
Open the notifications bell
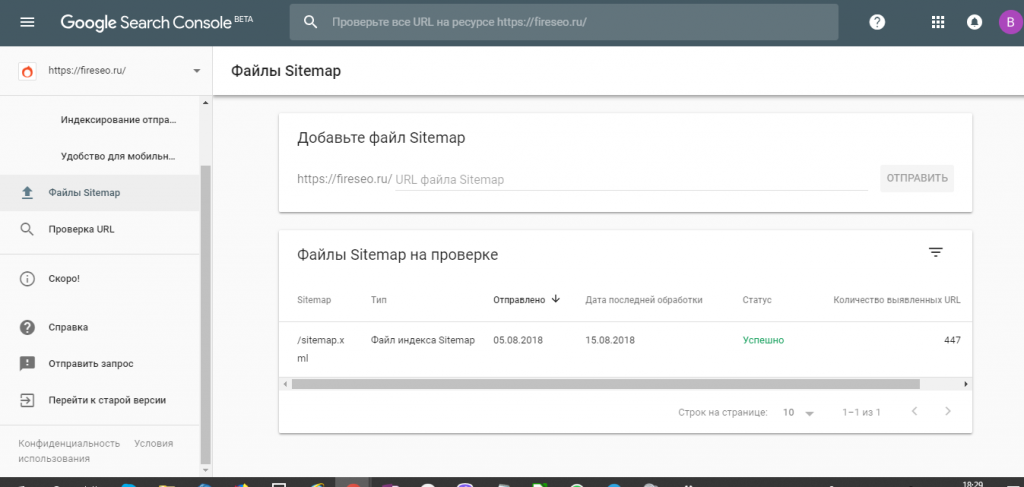click(x=974, y=22)
